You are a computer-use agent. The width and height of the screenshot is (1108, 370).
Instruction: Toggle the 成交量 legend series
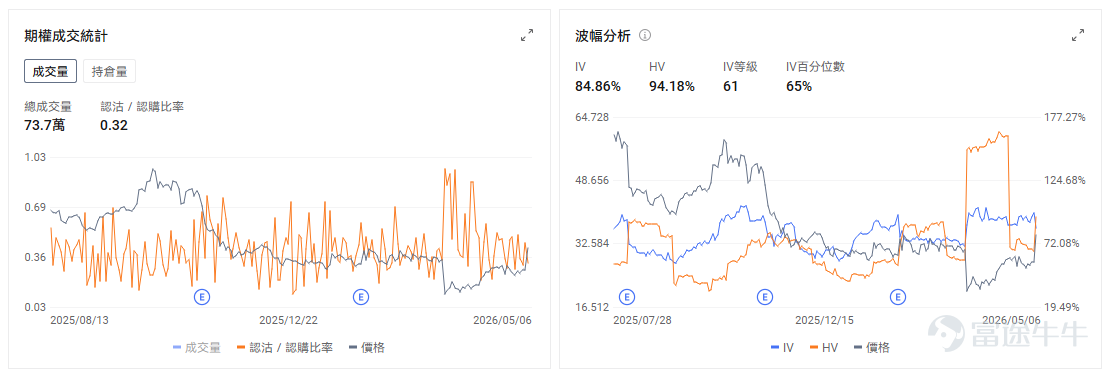point(196,347)
